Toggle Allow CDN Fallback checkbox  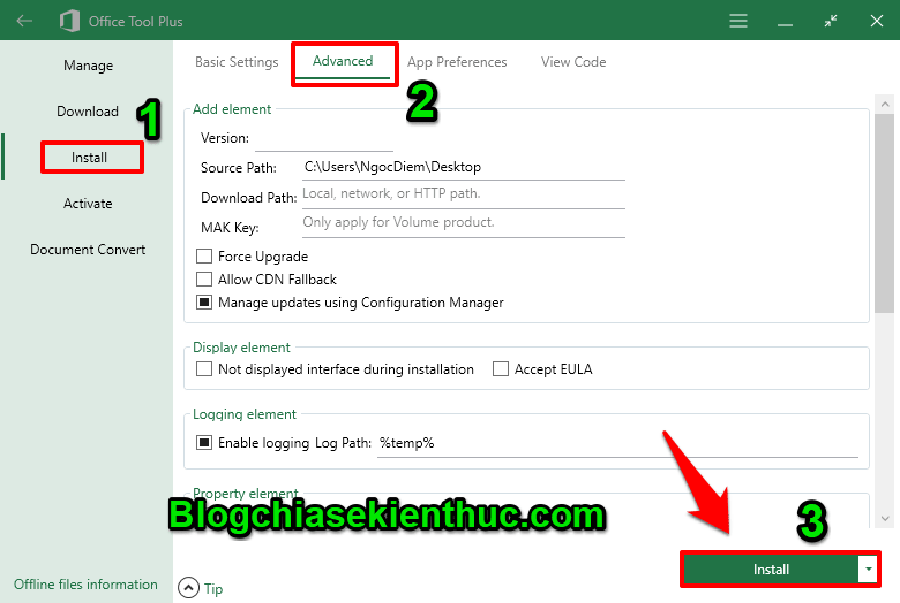204,279
